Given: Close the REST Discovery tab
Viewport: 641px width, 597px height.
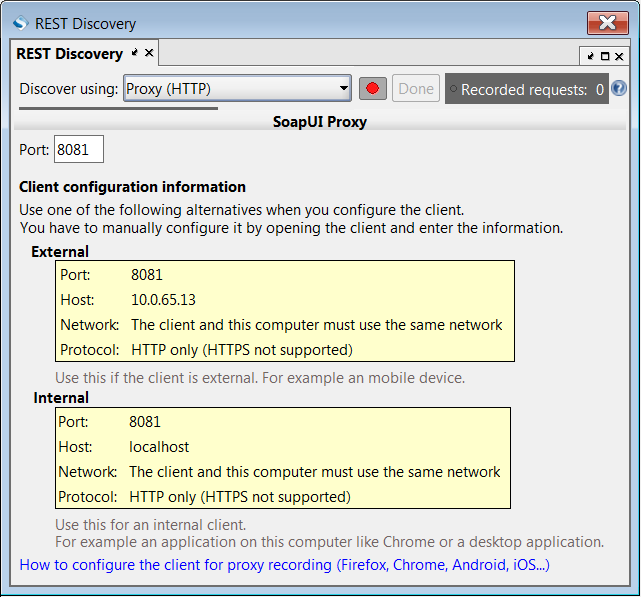Looking at the screenshot, I should (149, 53).
